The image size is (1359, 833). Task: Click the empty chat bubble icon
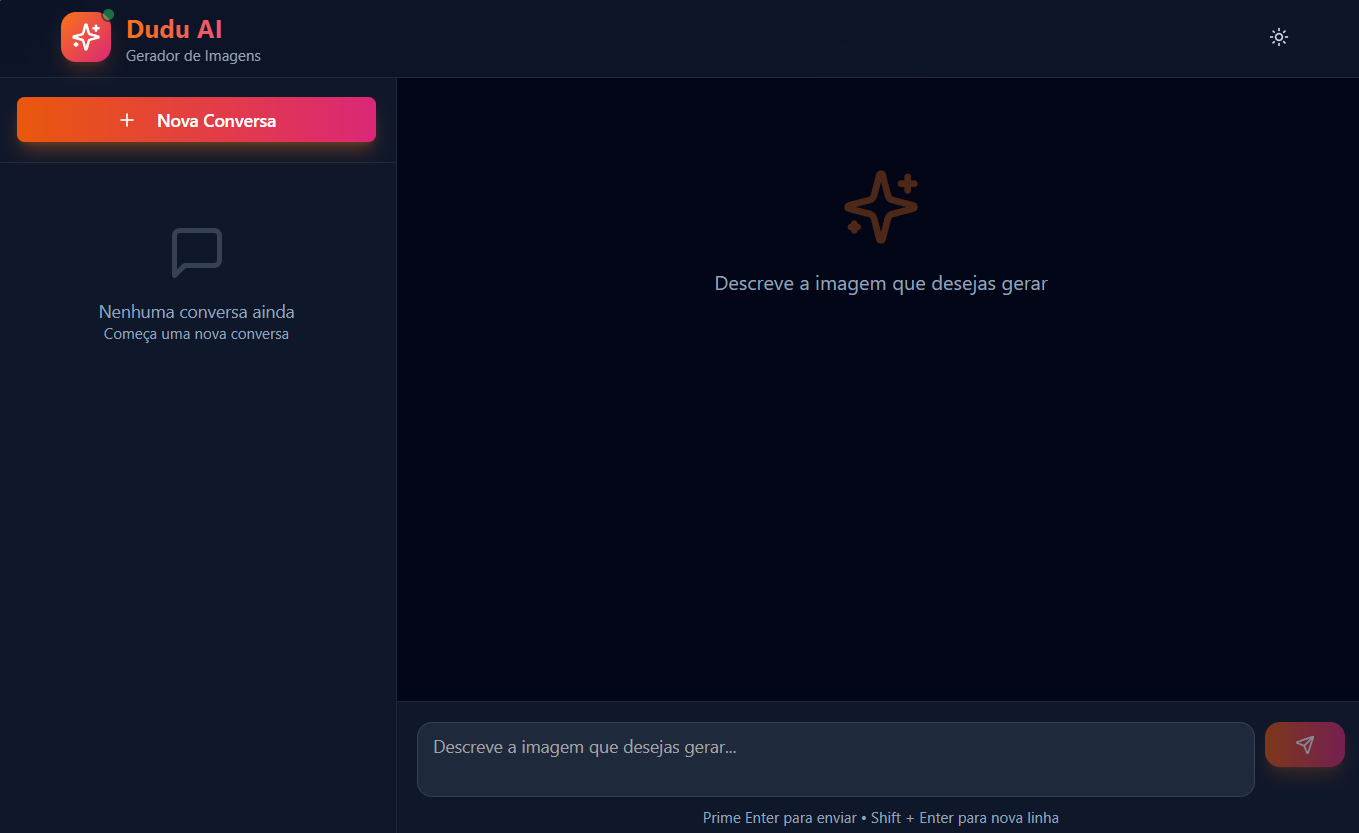pyautogui.click(x=197, y=253)
